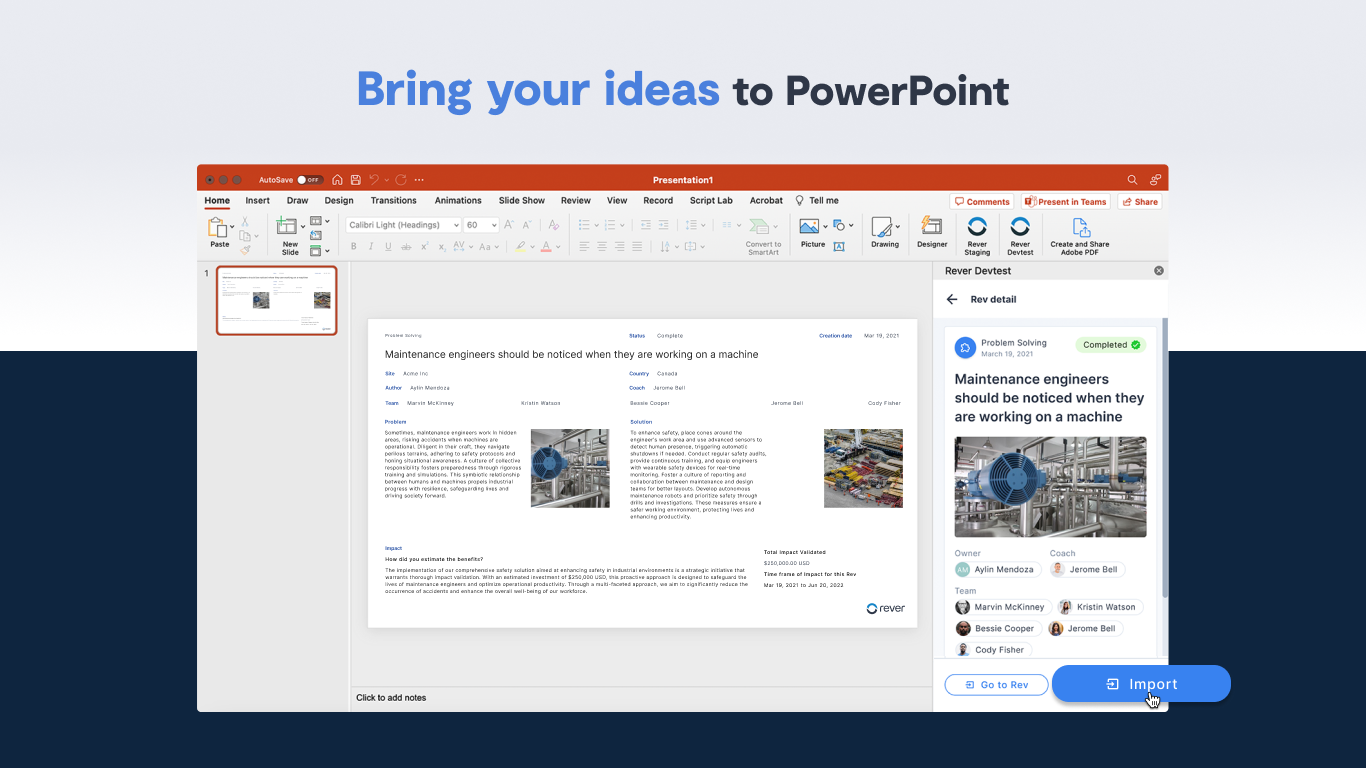This screenshot has width=1366, height=768.
Task: Click the Go to Rev button
Action: click(996, 685)
